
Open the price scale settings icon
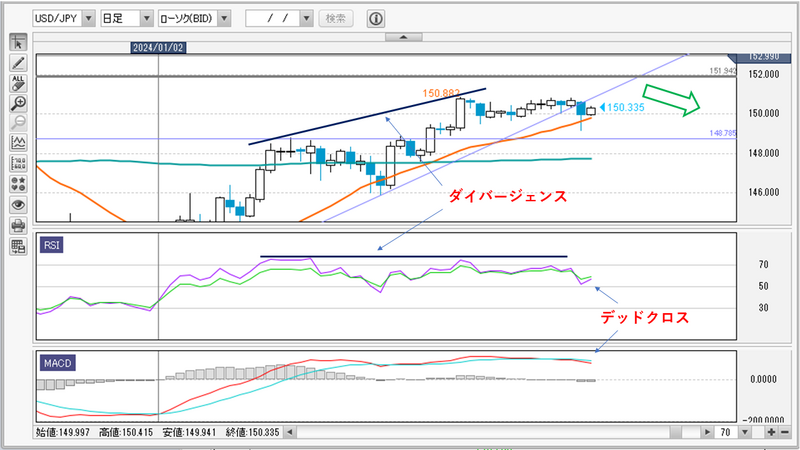[x=18, y=163]
